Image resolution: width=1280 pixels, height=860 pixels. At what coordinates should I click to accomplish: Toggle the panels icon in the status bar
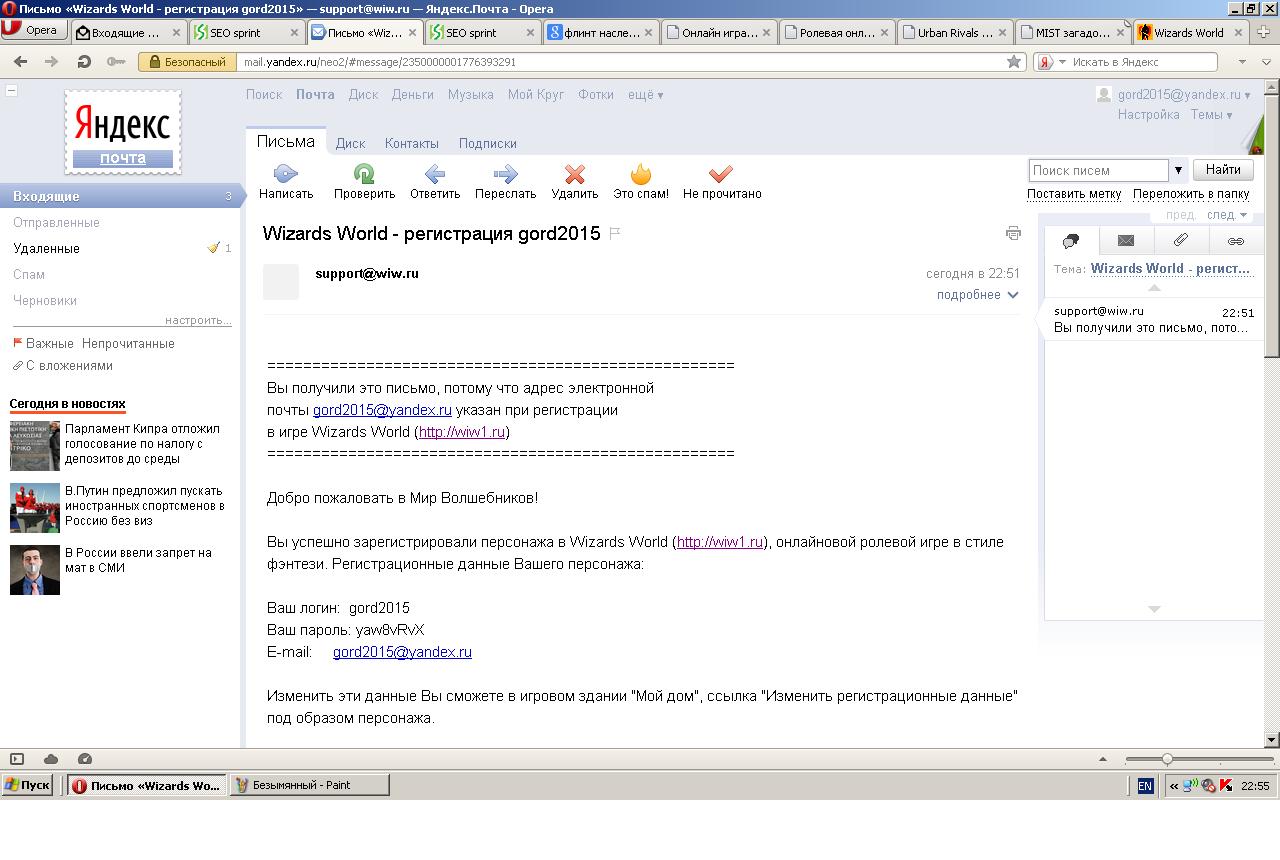17,759
